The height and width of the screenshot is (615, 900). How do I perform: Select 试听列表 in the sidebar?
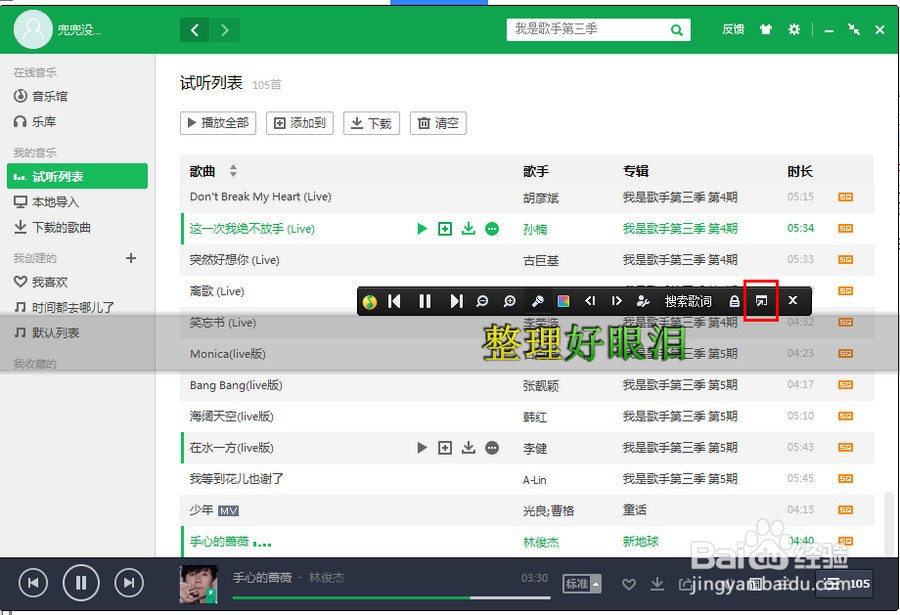(77, 176)
